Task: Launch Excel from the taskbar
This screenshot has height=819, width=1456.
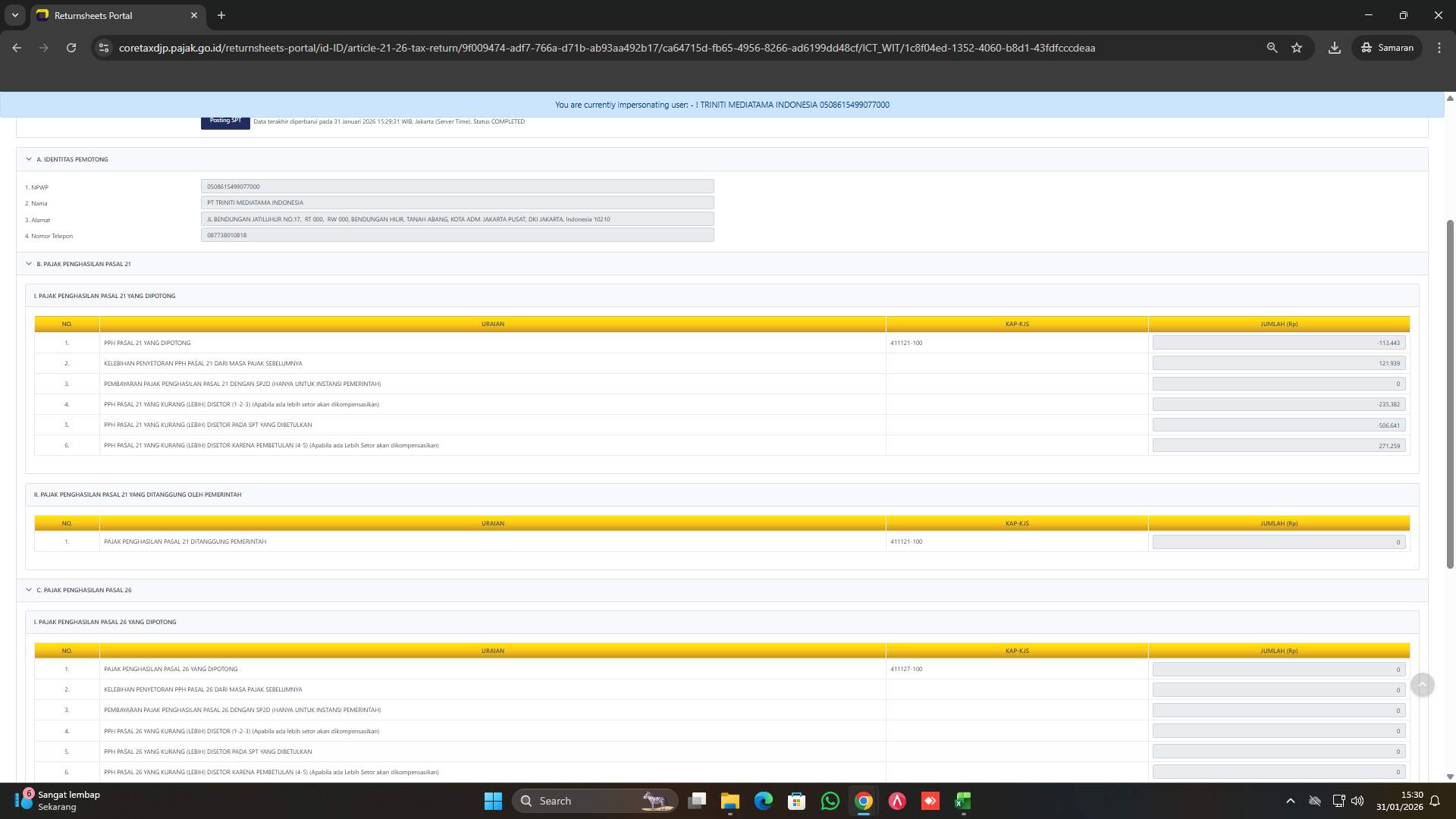Action: [x=962, y=801]
